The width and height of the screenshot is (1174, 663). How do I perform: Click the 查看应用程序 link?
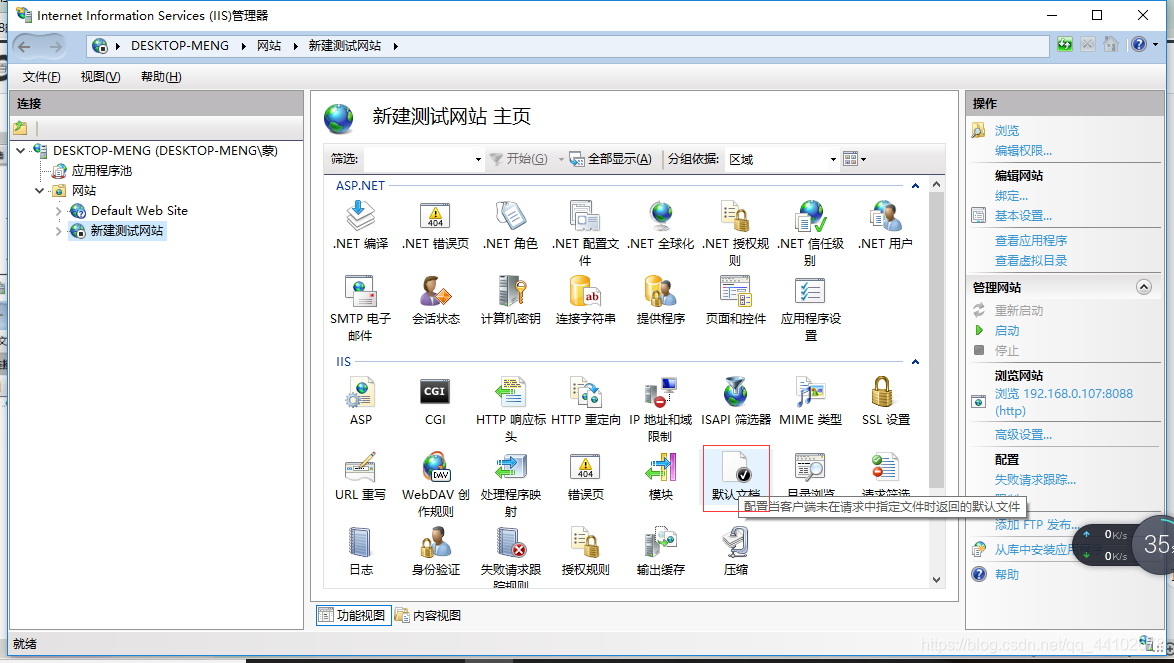(1031, 240)
